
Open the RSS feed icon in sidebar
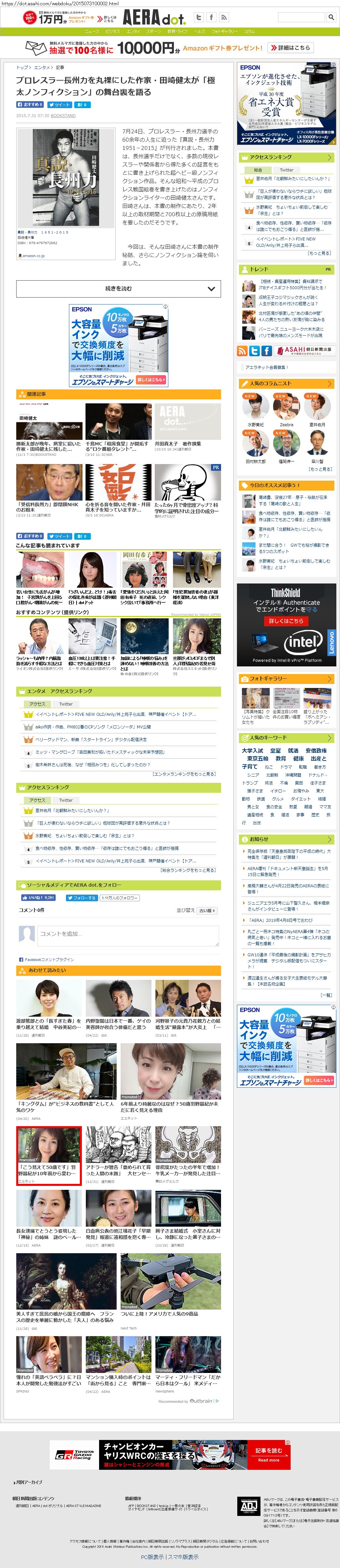[x=242, y=351]
